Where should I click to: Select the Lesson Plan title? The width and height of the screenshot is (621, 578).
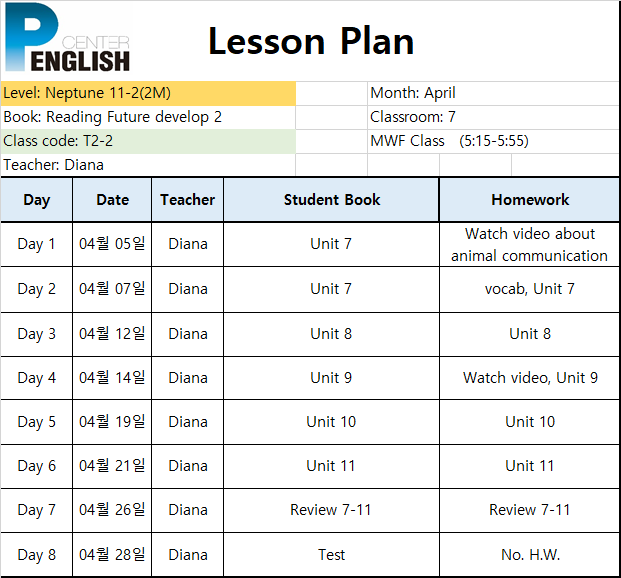tap(311, 41)
